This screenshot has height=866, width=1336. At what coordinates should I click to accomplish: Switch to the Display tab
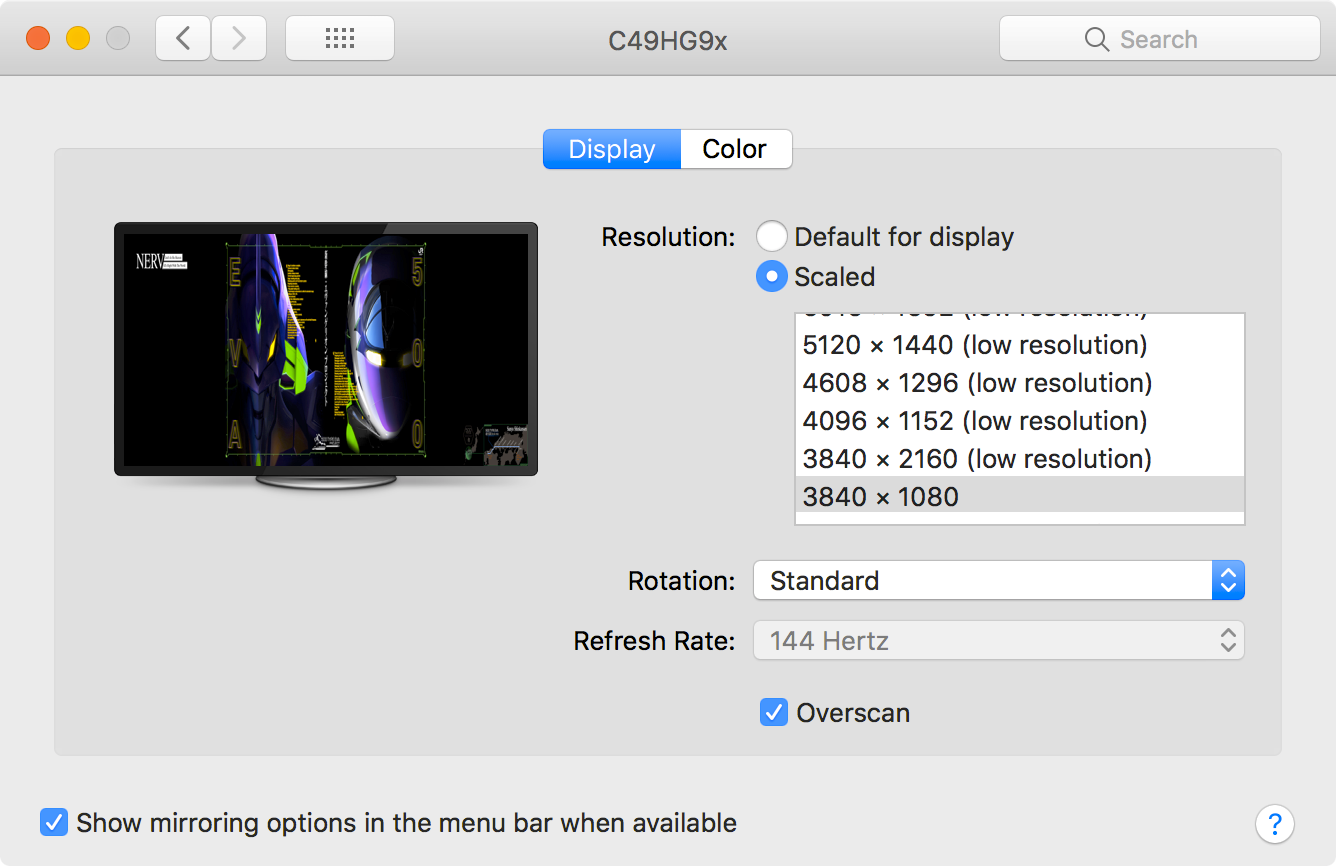tap(612, 149)
